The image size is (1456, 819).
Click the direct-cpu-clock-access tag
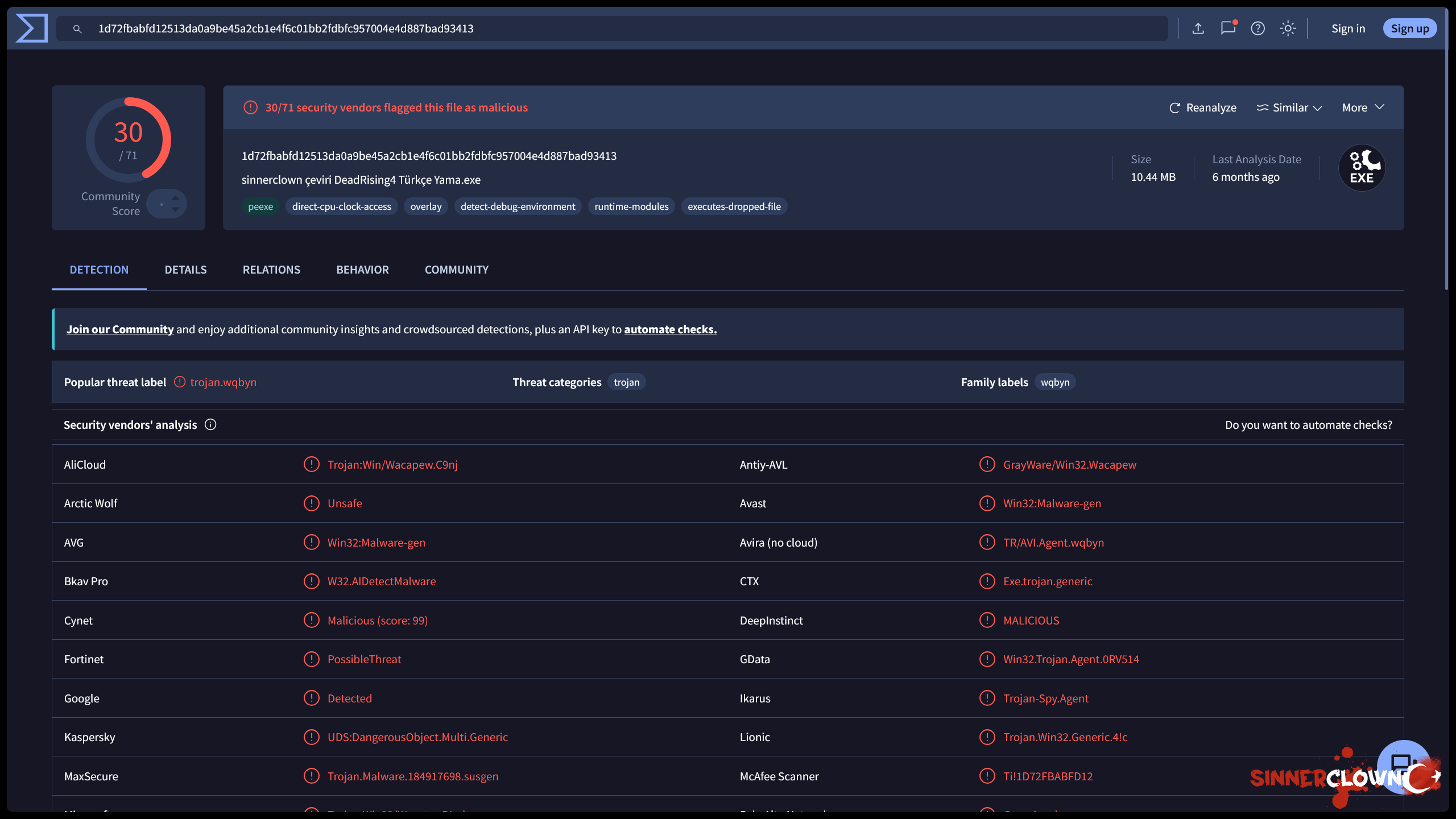coord(342,206)
